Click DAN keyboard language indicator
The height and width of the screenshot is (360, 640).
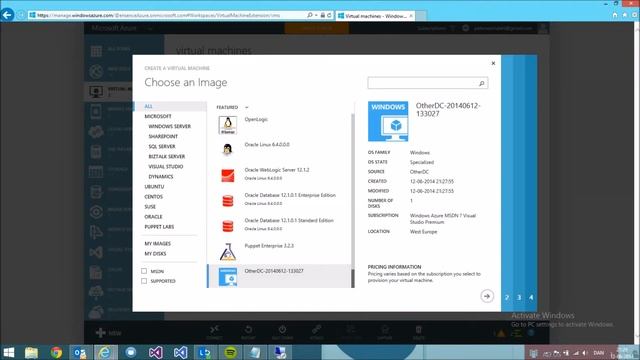pos(598,353)
